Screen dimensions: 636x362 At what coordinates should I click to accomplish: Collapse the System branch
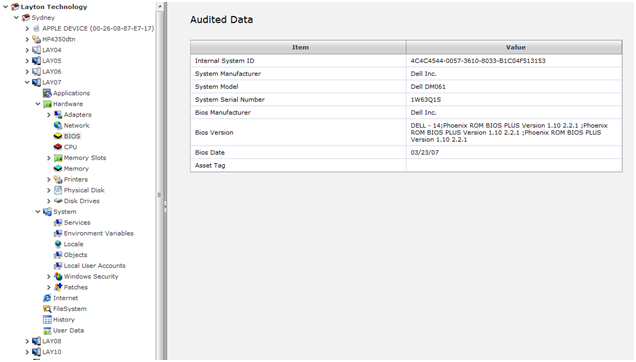click(x=38, y=211)
